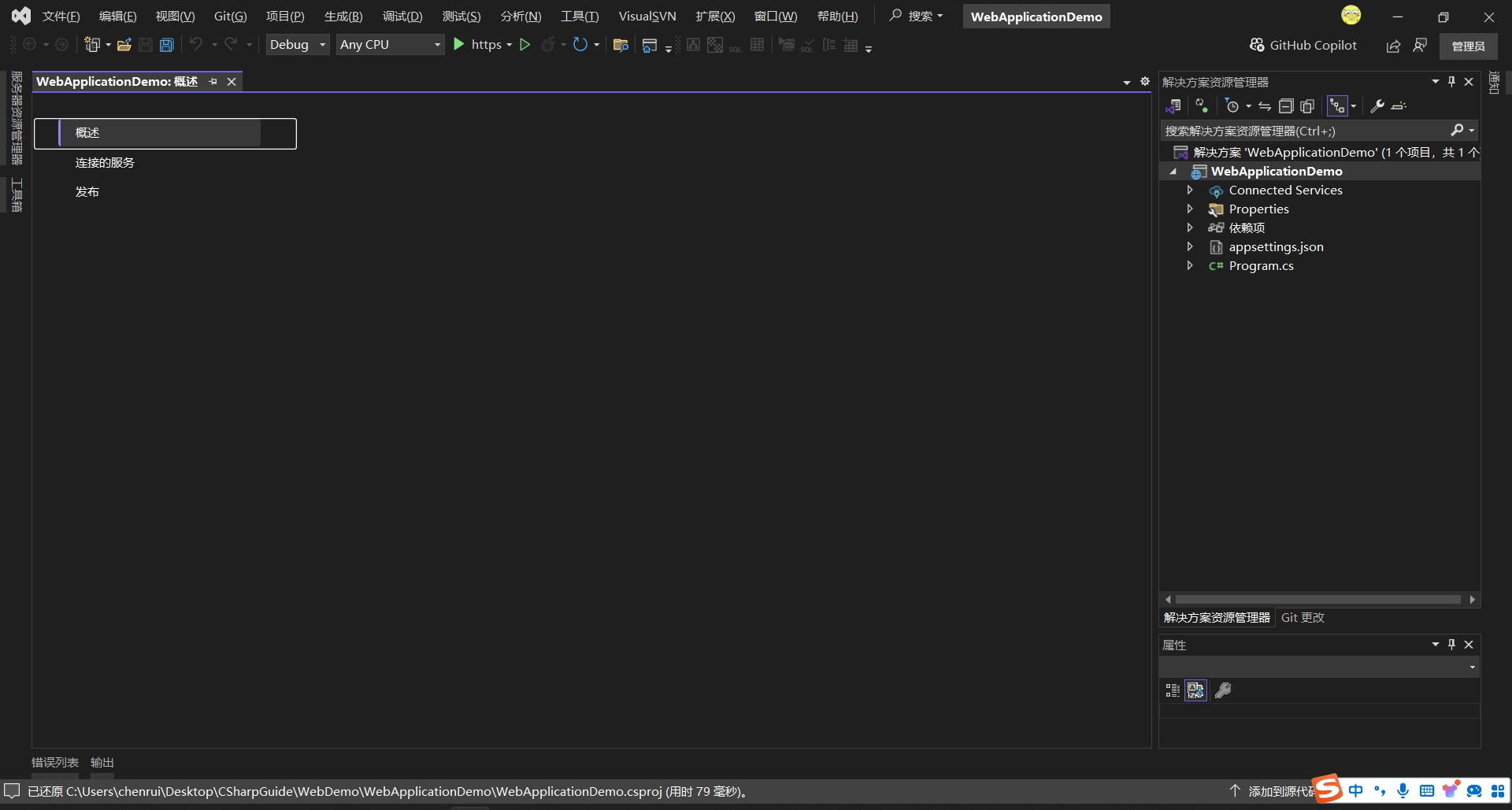Open the Any CPU platform dropdown
Screen dimensions: 1512x810
tap(391, 45)
